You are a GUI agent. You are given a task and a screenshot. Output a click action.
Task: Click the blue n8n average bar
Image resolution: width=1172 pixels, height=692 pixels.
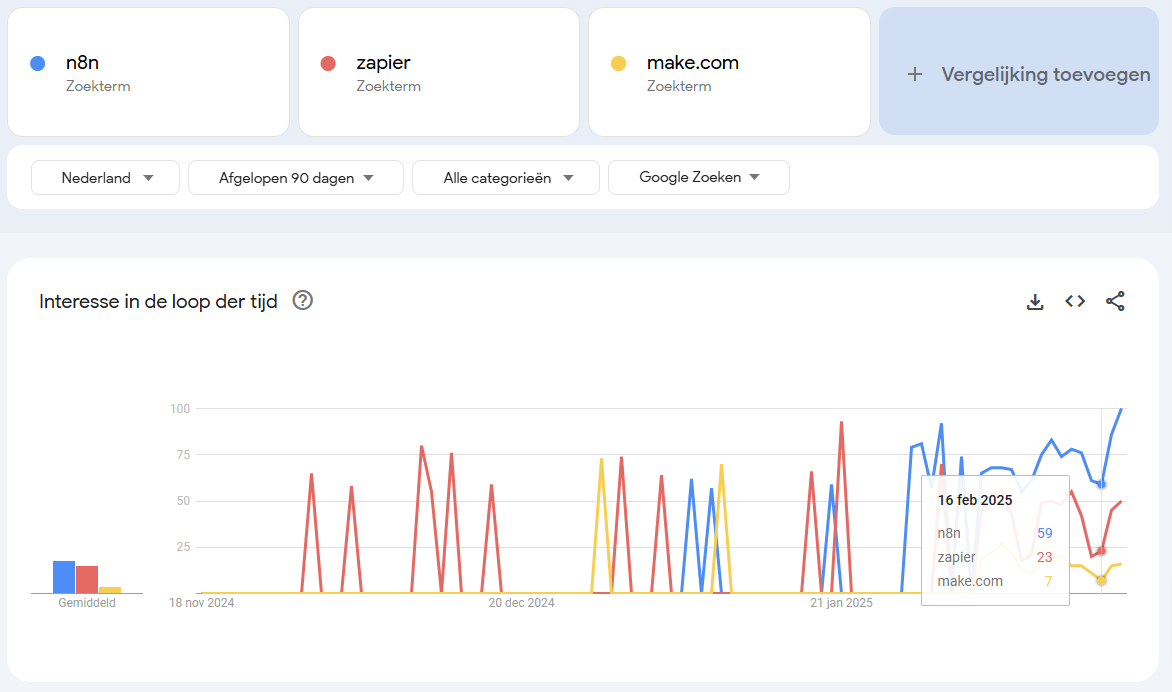click(x=64, y=577)
